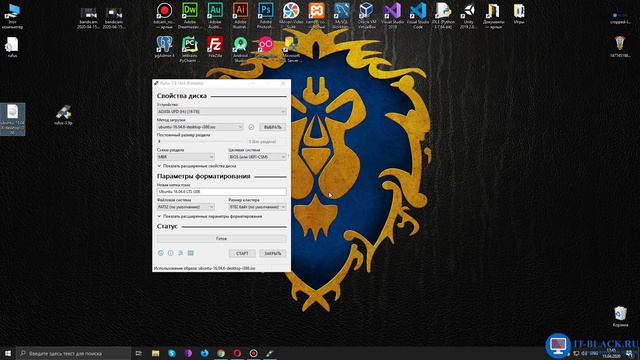Screen dimensions: 640x360
Task: Click the ЗАКРЫТЬ button
Action: [273, 253]
